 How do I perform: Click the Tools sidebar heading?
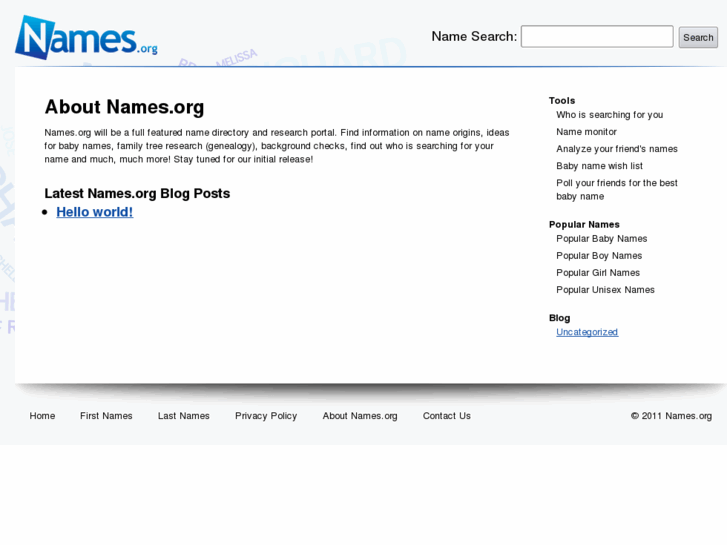coord(562,101)
